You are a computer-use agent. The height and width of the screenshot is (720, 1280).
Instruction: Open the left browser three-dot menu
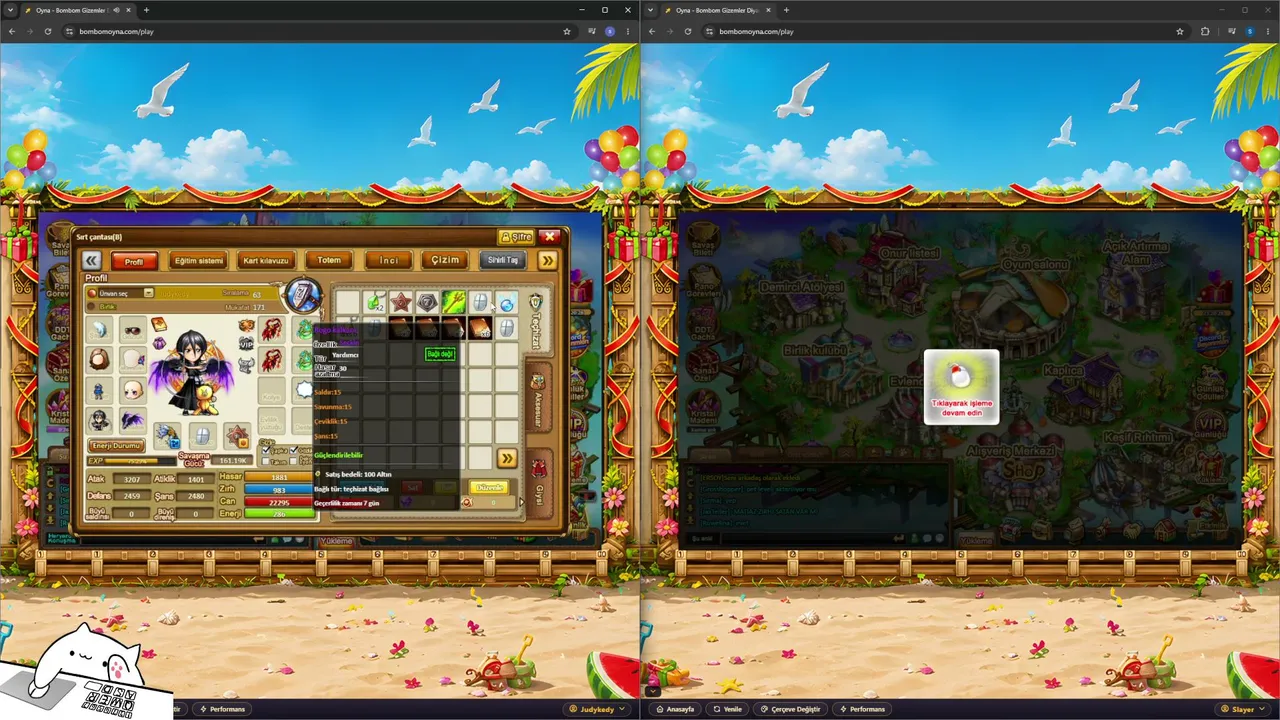tap(627, 31)
